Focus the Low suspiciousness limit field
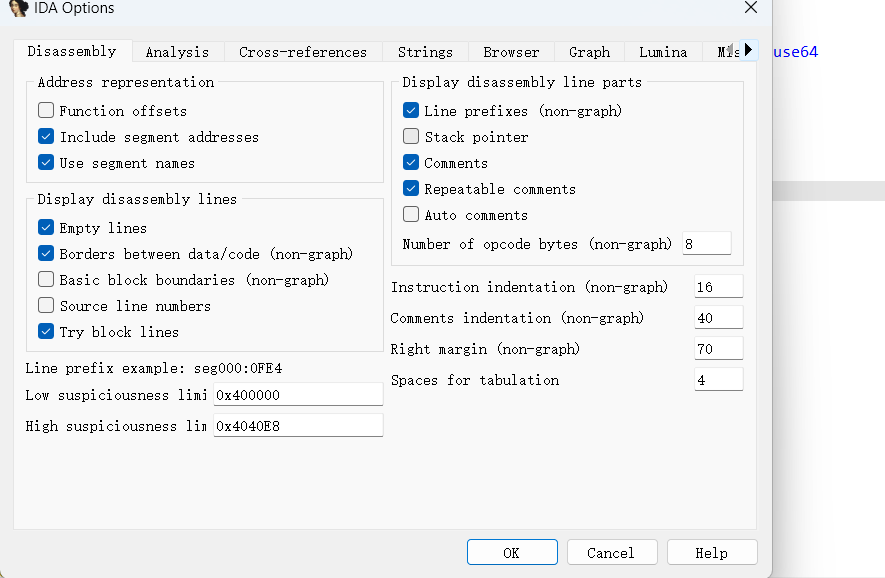The width and height of the screenshot is (885, 578). click(297, 395)
